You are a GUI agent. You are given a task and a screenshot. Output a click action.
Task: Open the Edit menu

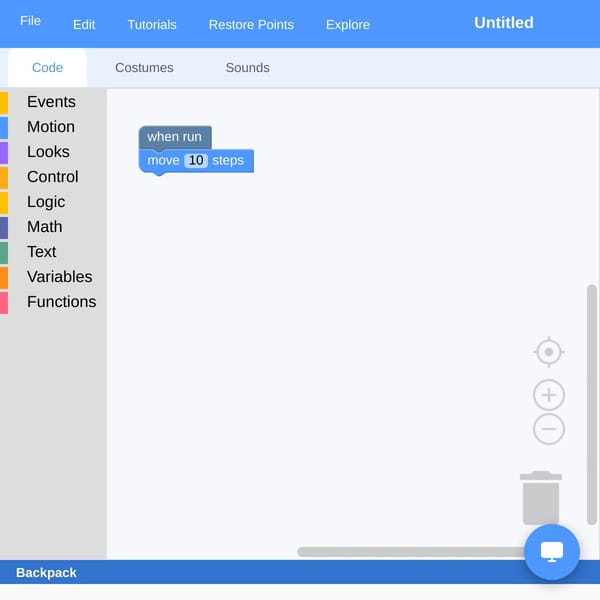tap(84, 24)
